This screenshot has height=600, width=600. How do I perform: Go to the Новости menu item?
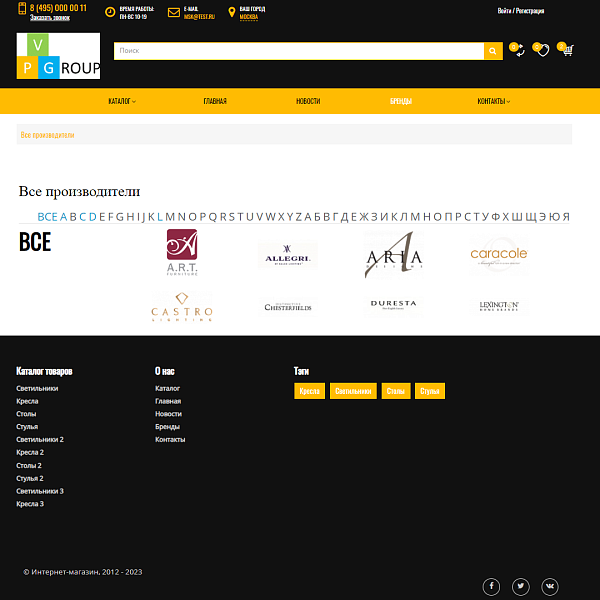[x=308, y=101]
